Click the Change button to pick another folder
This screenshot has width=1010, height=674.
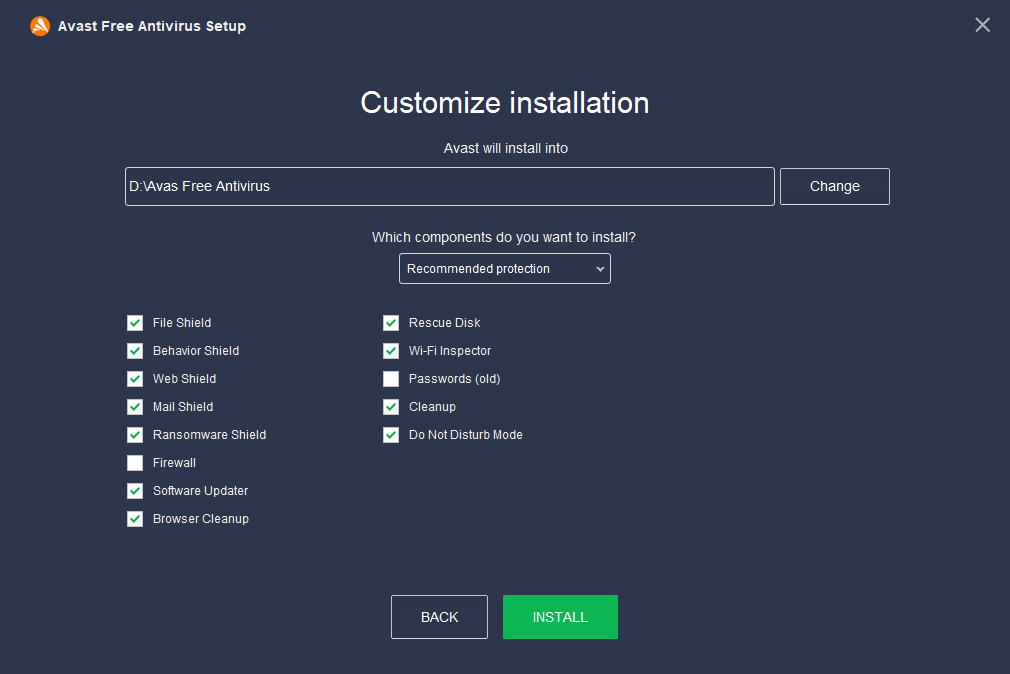(x=834, y=186)
